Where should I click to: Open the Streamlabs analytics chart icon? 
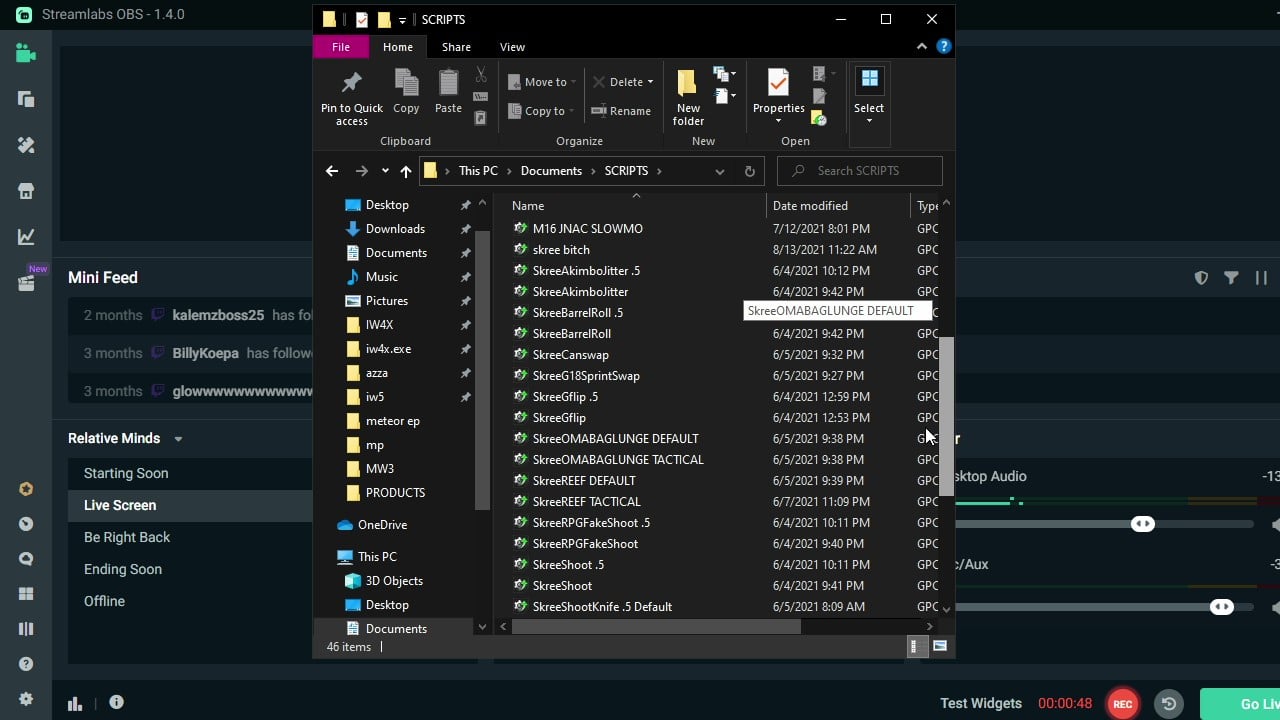pos(26,237)
